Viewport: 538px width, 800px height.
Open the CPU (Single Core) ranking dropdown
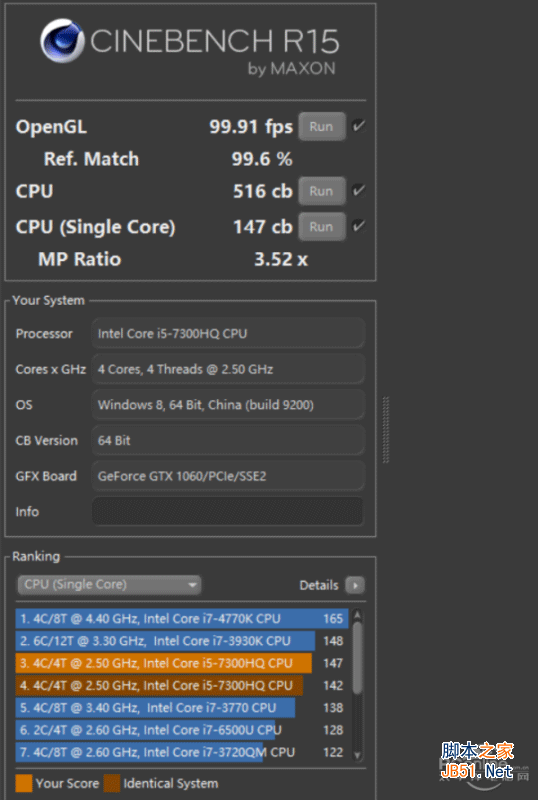[109, 585]
